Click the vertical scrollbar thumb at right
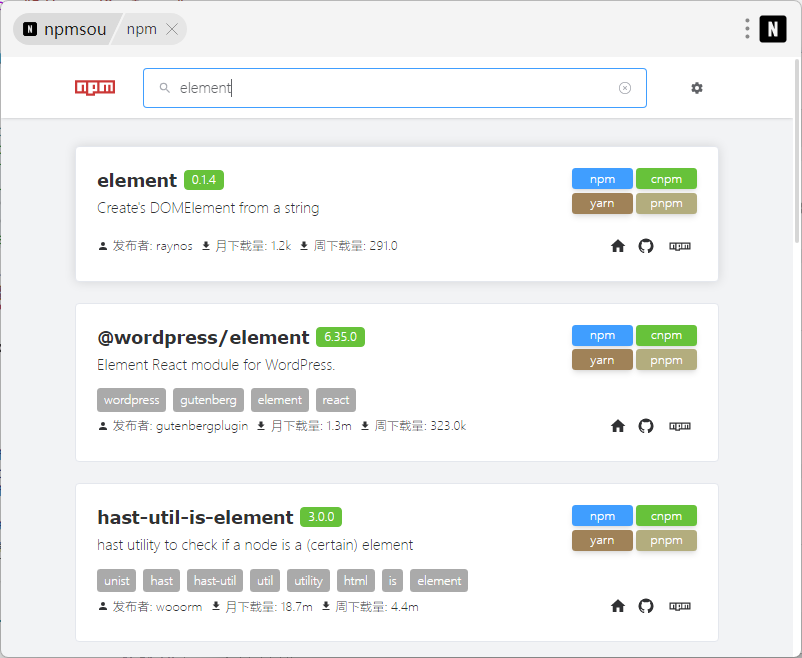Screen dimensions: 802x658 coord(797,151)
